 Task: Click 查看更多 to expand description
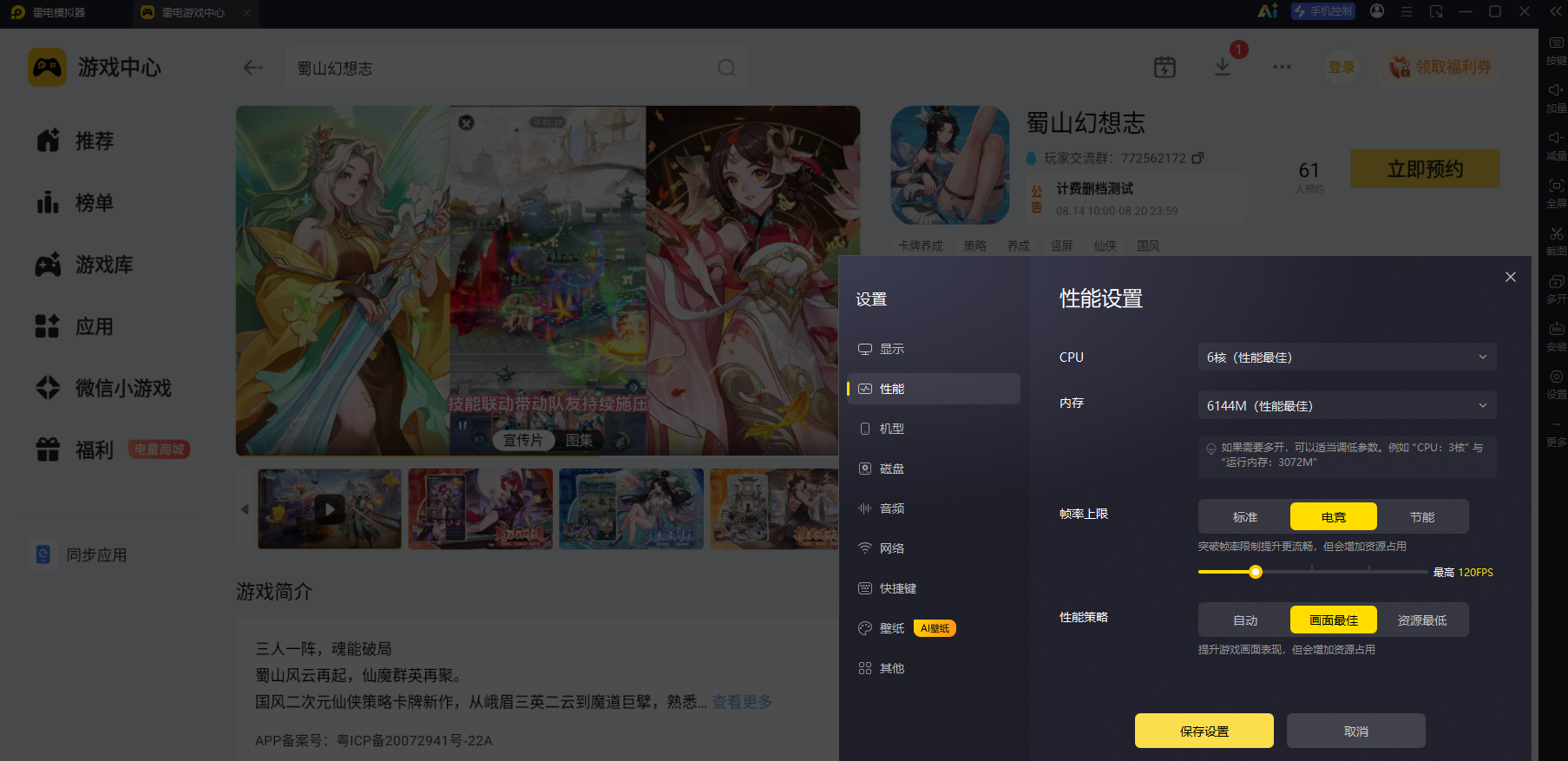tap(742, 702)
